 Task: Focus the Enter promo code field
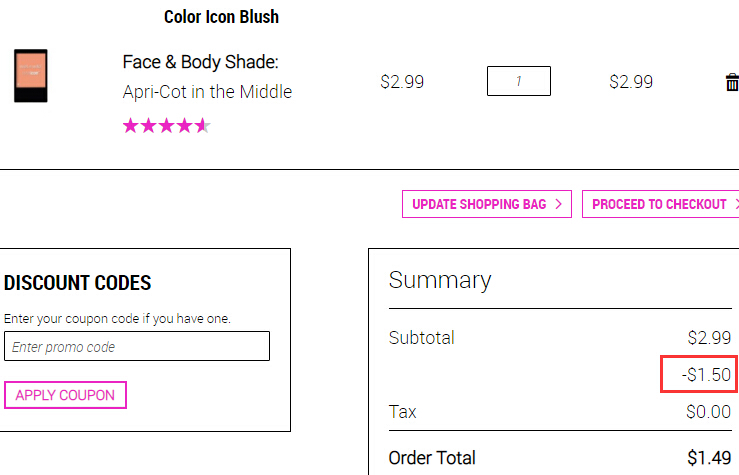point(137,346)
